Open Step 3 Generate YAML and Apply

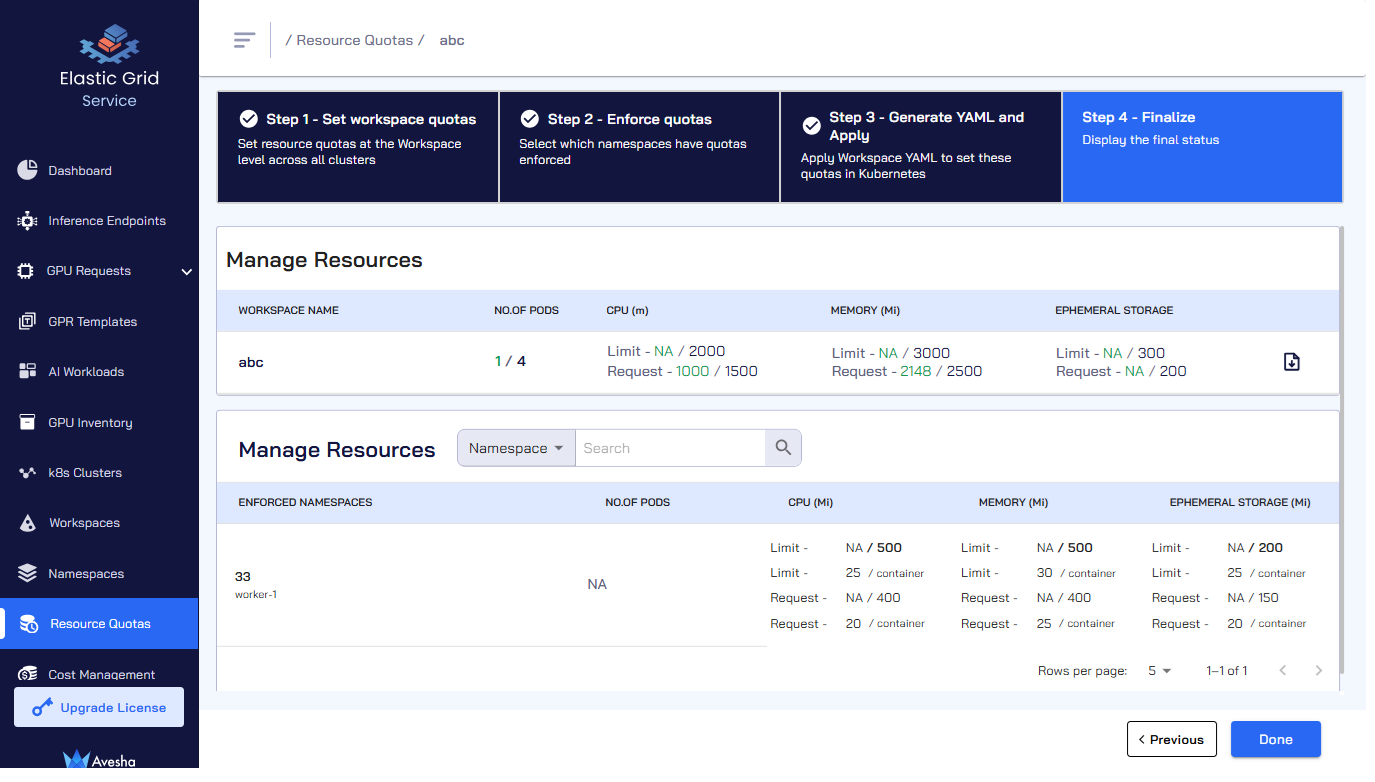coord(920,147)
